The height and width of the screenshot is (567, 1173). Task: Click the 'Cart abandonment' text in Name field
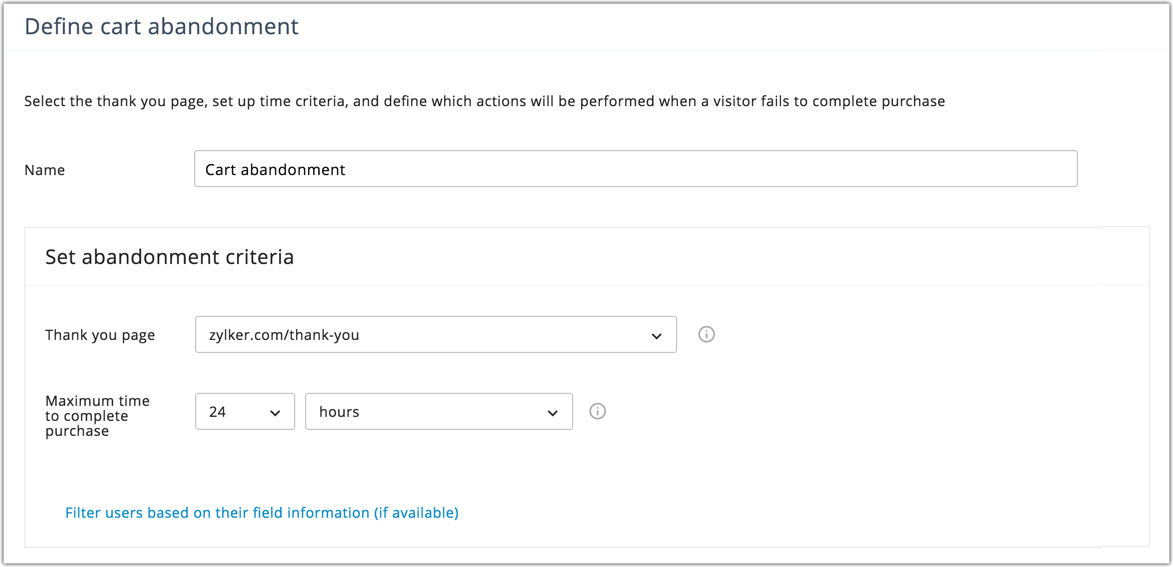275,170
